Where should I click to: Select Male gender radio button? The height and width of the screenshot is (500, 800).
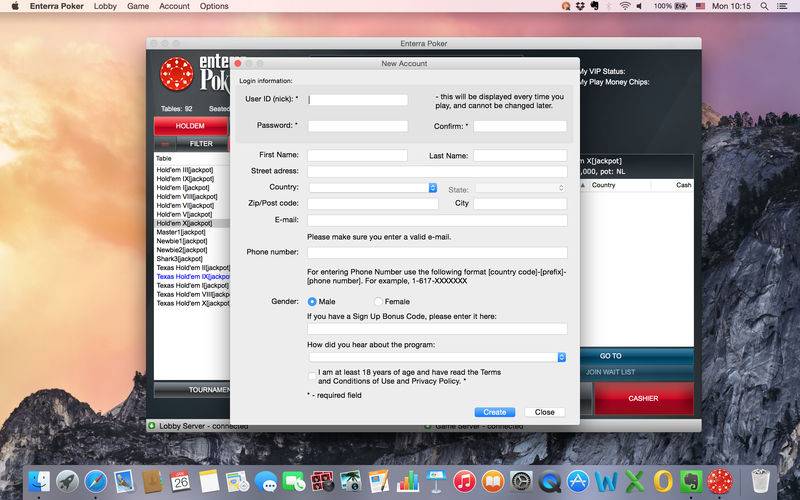tap(312, 302)
